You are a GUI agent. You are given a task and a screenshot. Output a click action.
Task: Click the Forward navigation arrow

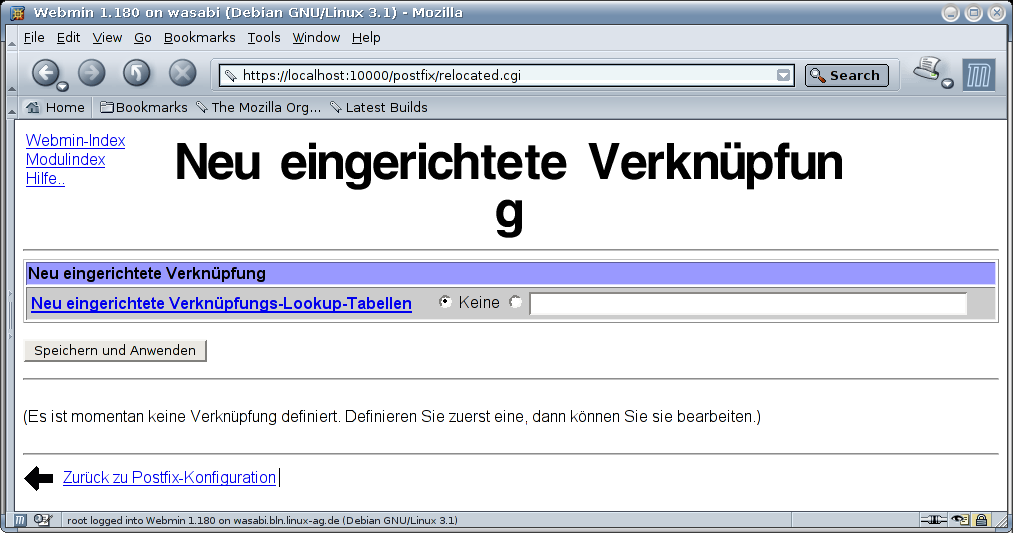(92, 73)
